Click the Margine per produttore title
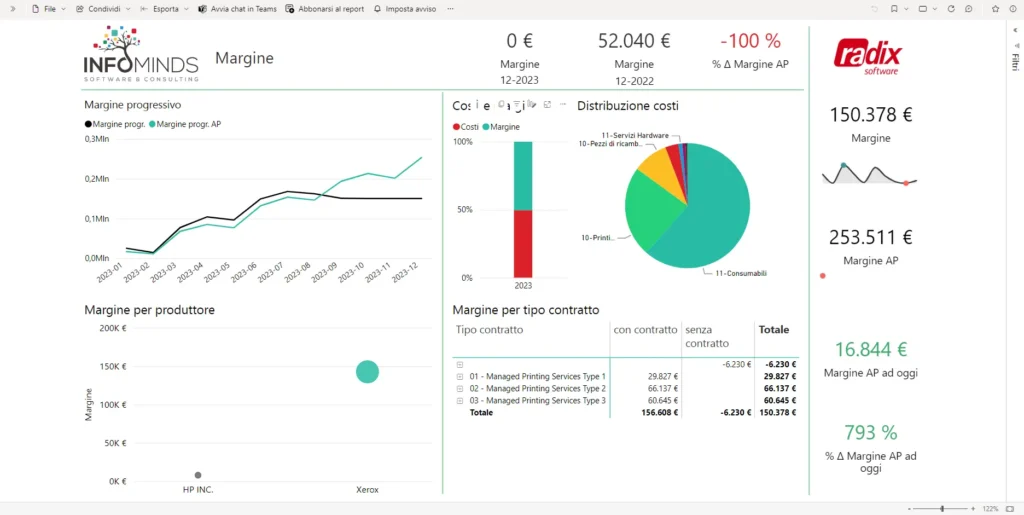This screenshot has width=1024, height=515. point(150,310)
